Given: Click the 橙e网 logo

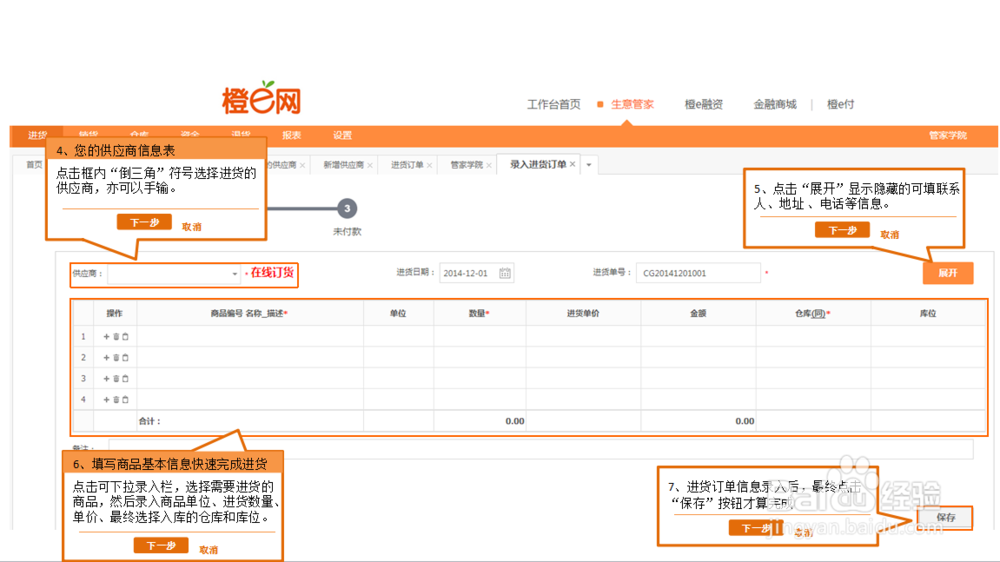Looking at the screenshot, I should coord(261,98).
